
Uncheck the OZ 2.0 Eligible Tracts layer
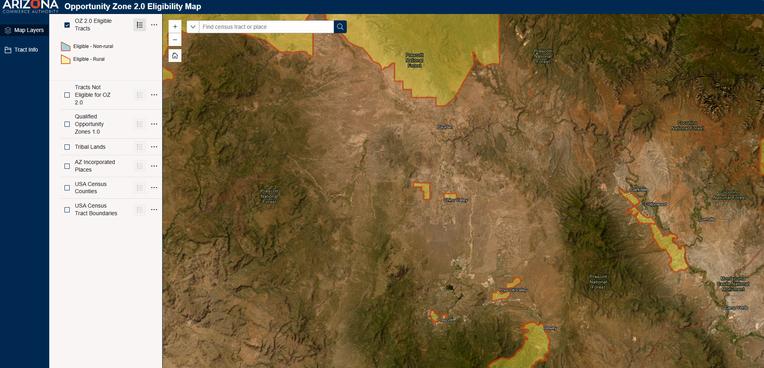[67, 25]
